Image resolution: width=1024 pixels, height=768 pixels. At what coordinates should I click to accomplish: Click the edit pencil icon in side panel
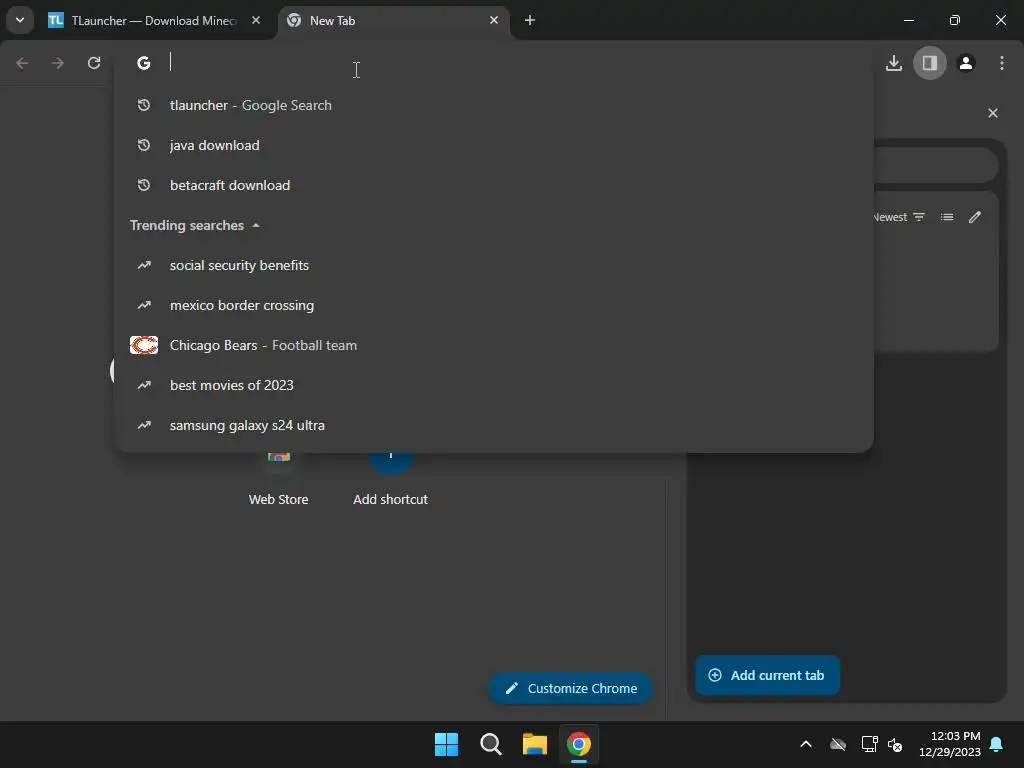[974, 217]
